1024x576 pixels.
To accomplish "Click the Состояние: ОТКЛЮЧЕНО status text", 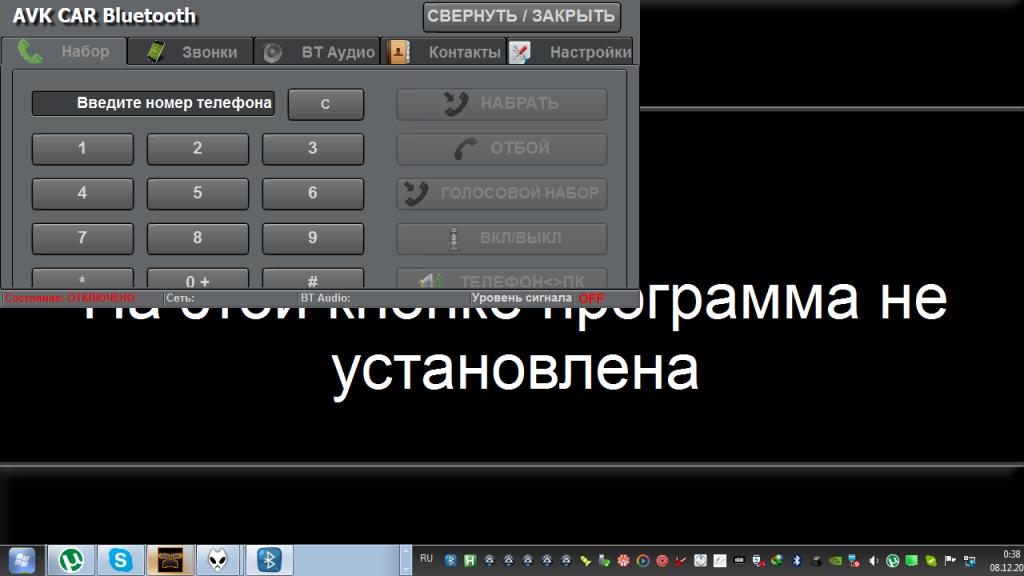I will click(x=70, y=298).
